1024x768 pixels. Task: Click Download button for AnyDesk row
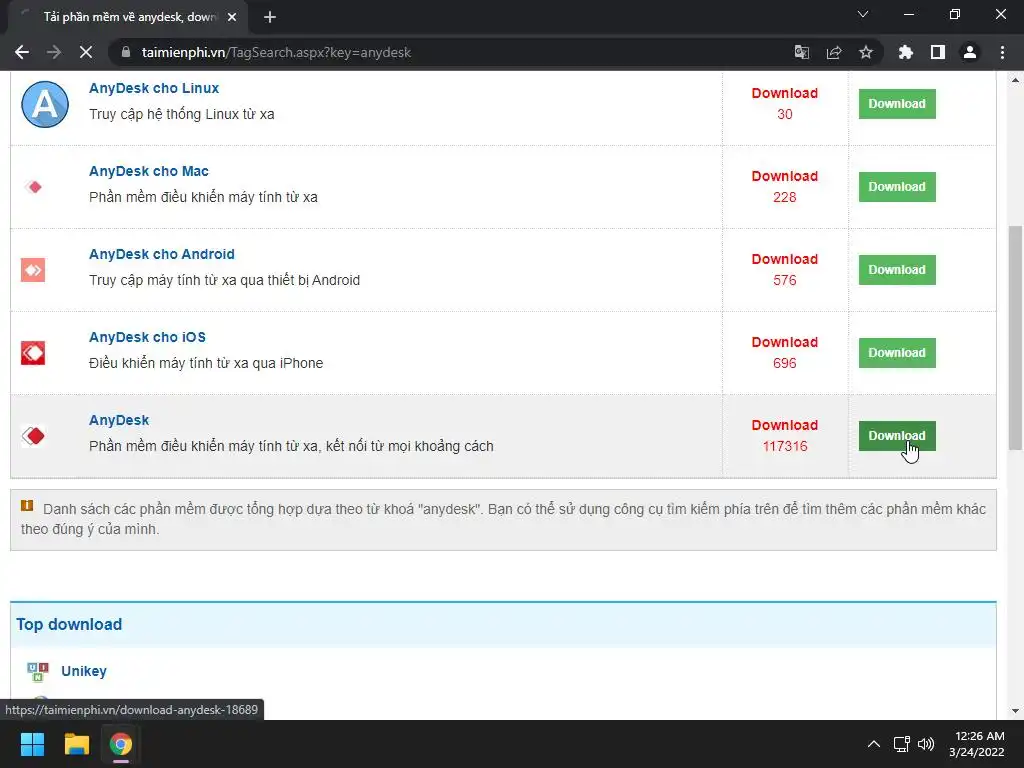click(x=897, y=436)
